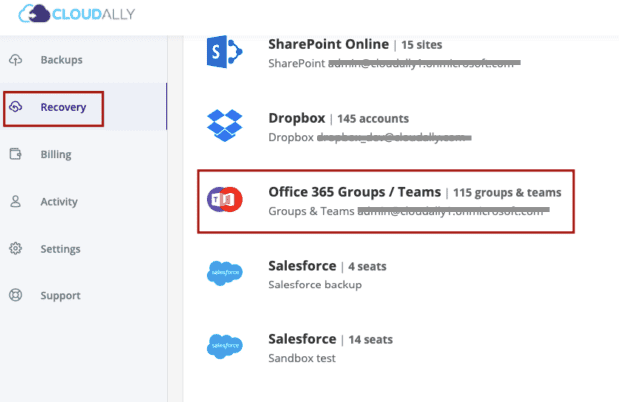This screenshot has height=402, width=619.
Task: Click the '4 seats' text
Action: tap(367, 266)
